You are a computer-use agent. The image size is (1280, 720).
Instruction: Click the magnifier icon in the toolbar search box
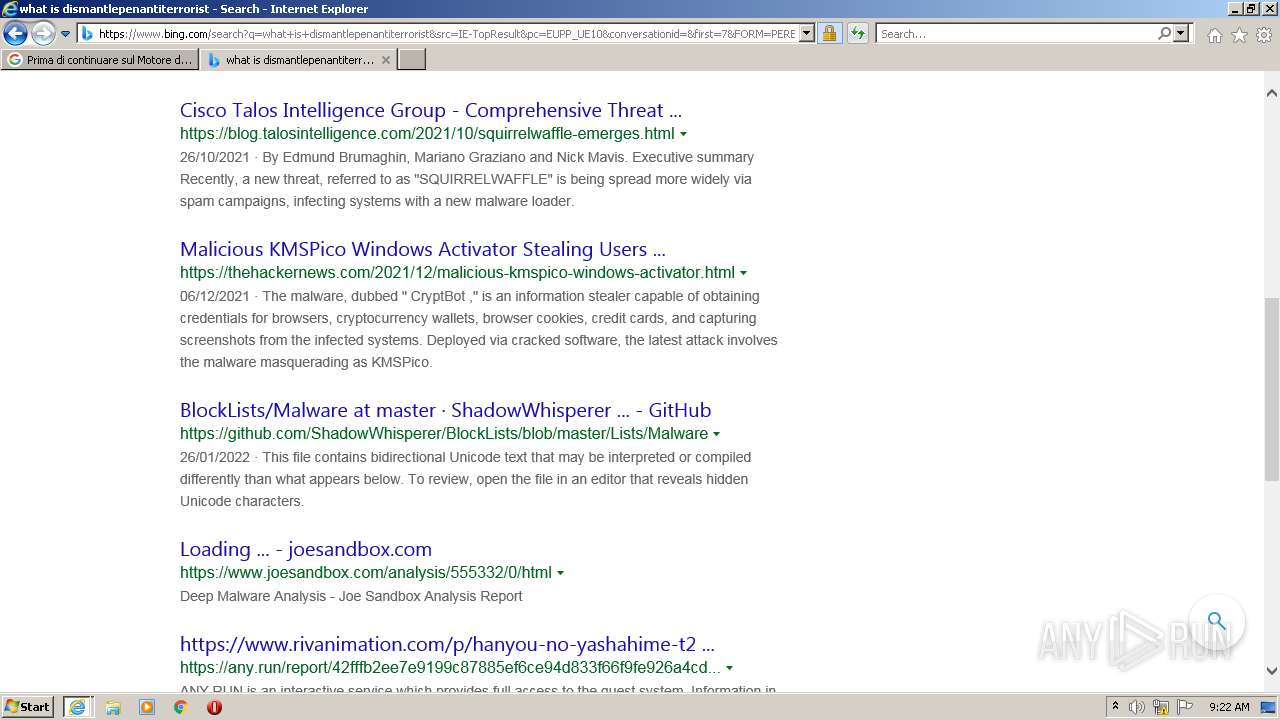1164,34
